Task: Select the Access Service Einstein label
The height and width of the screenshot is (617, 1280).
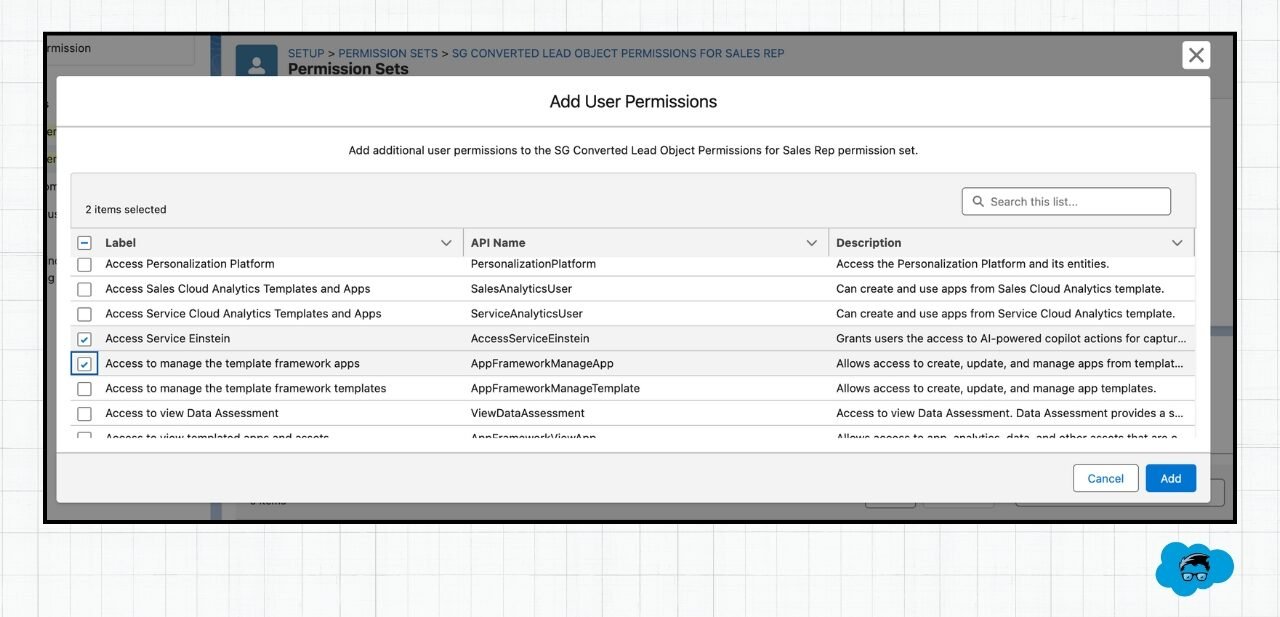Action: pyautogui.click(x=168, y=339)
